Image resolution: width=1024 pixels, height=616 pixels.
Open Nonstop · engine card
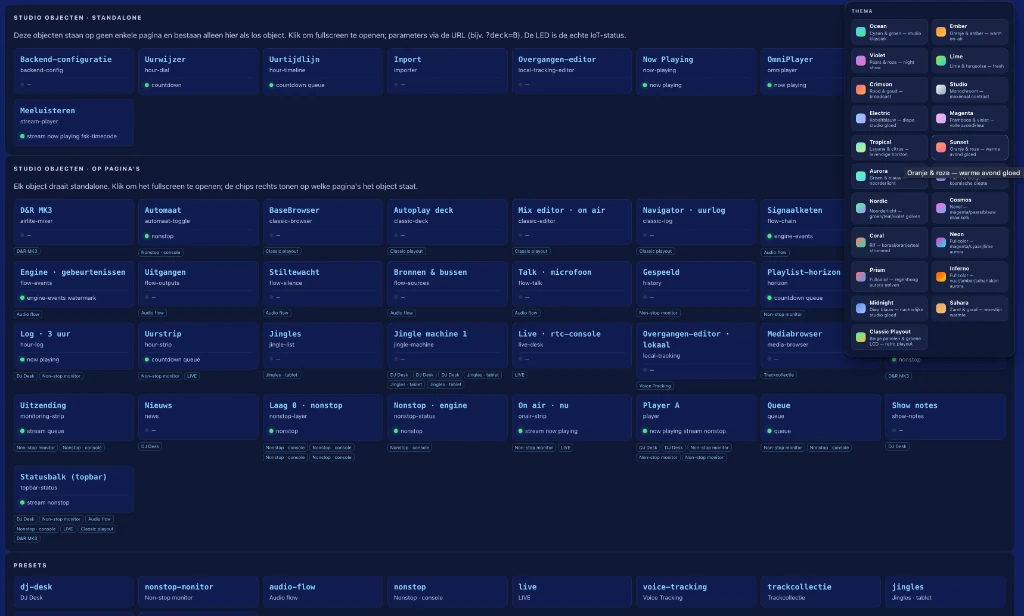447,417
